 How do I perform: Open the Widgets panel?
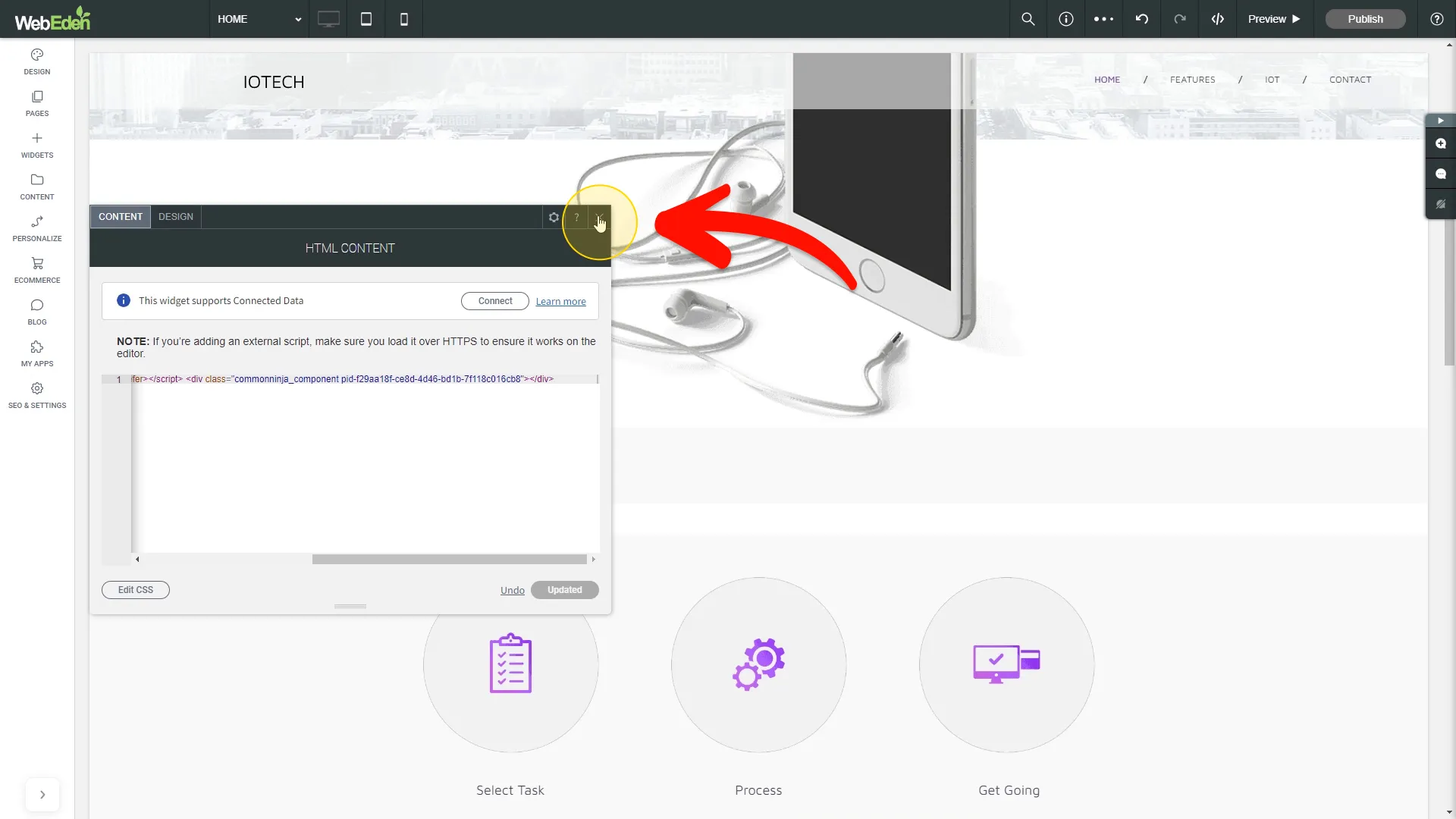point(36,145)
